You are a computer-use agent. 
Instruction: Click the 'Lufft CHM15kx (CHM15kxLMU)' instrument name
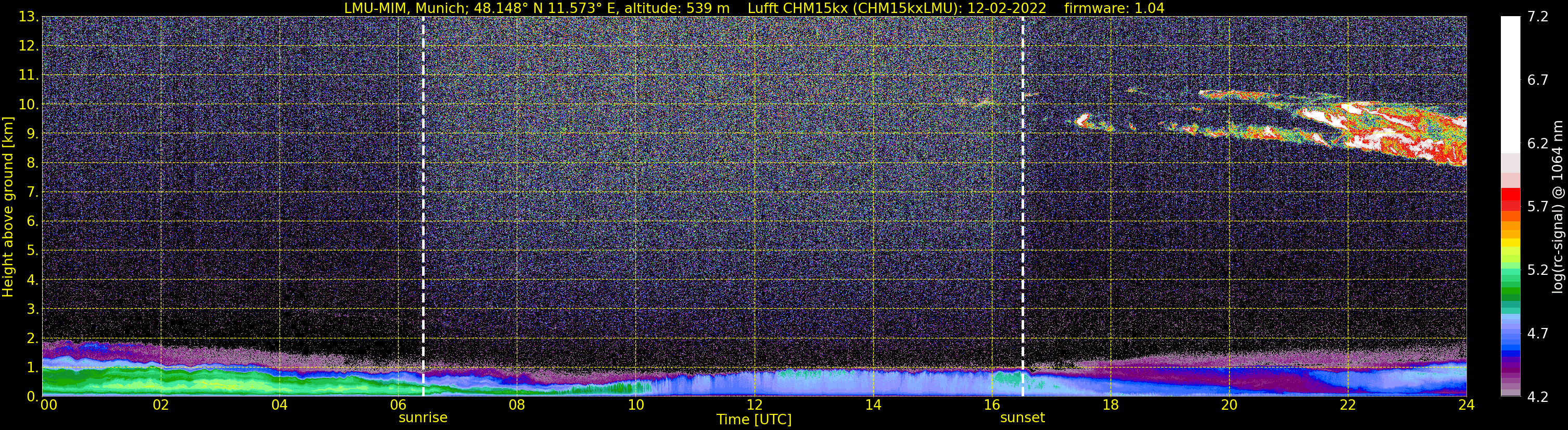pos(855,8)
